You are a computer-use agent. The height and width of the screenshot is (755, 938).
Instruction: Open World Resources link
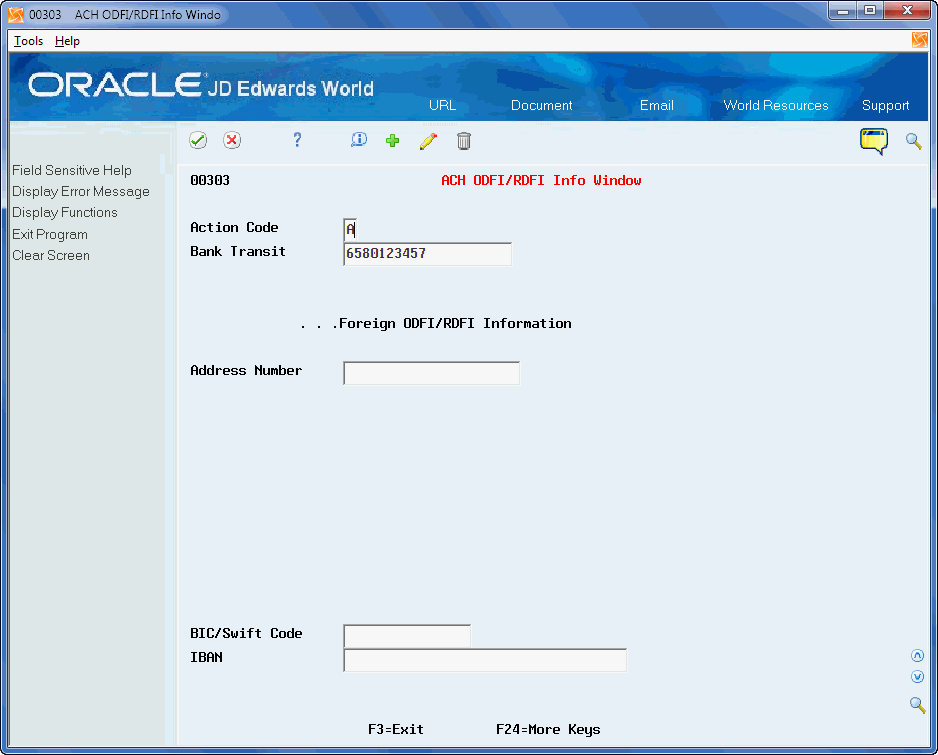[x=776, y=105]
